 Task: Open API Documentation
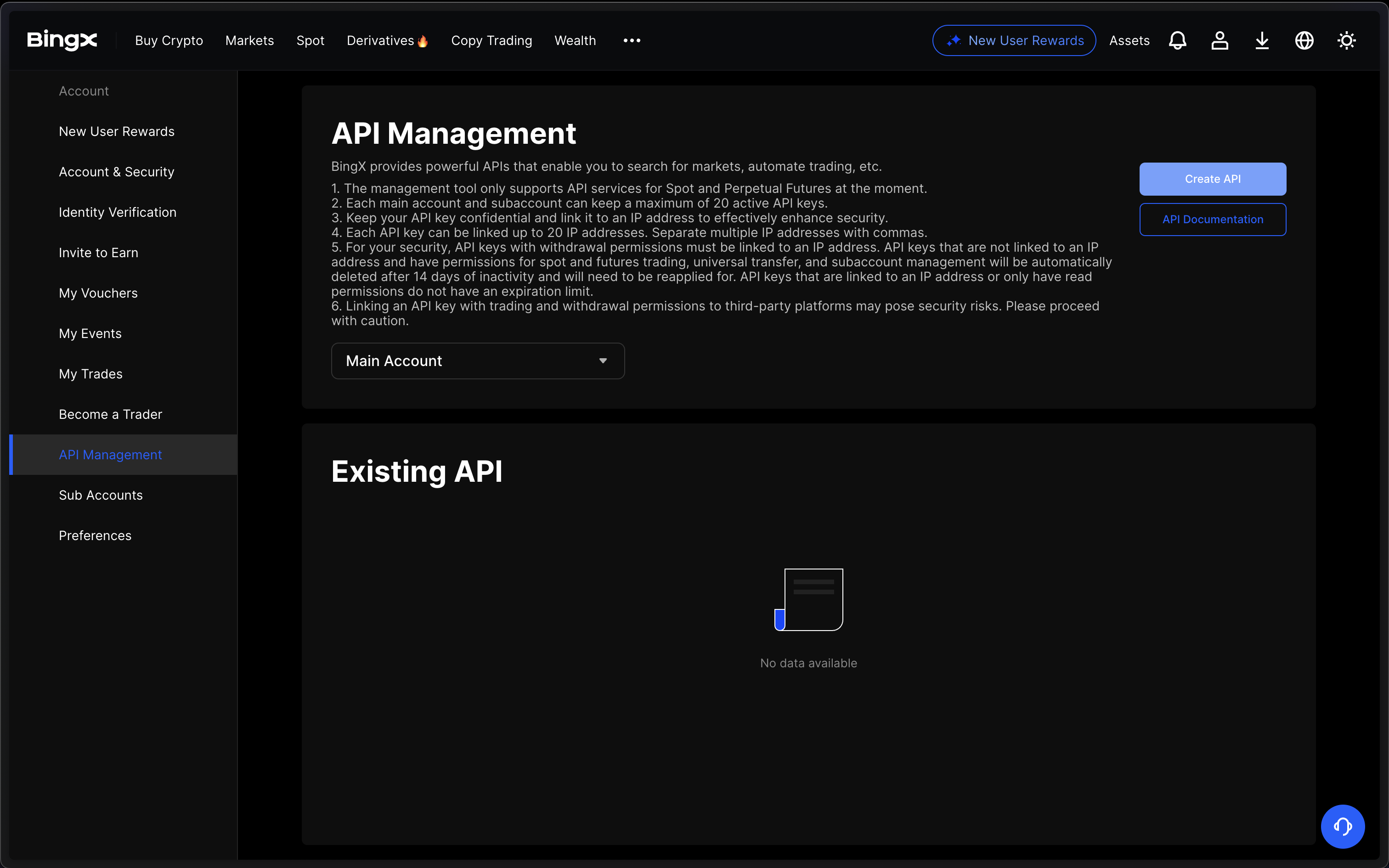pyautogui.click(x=1212, y=220)
